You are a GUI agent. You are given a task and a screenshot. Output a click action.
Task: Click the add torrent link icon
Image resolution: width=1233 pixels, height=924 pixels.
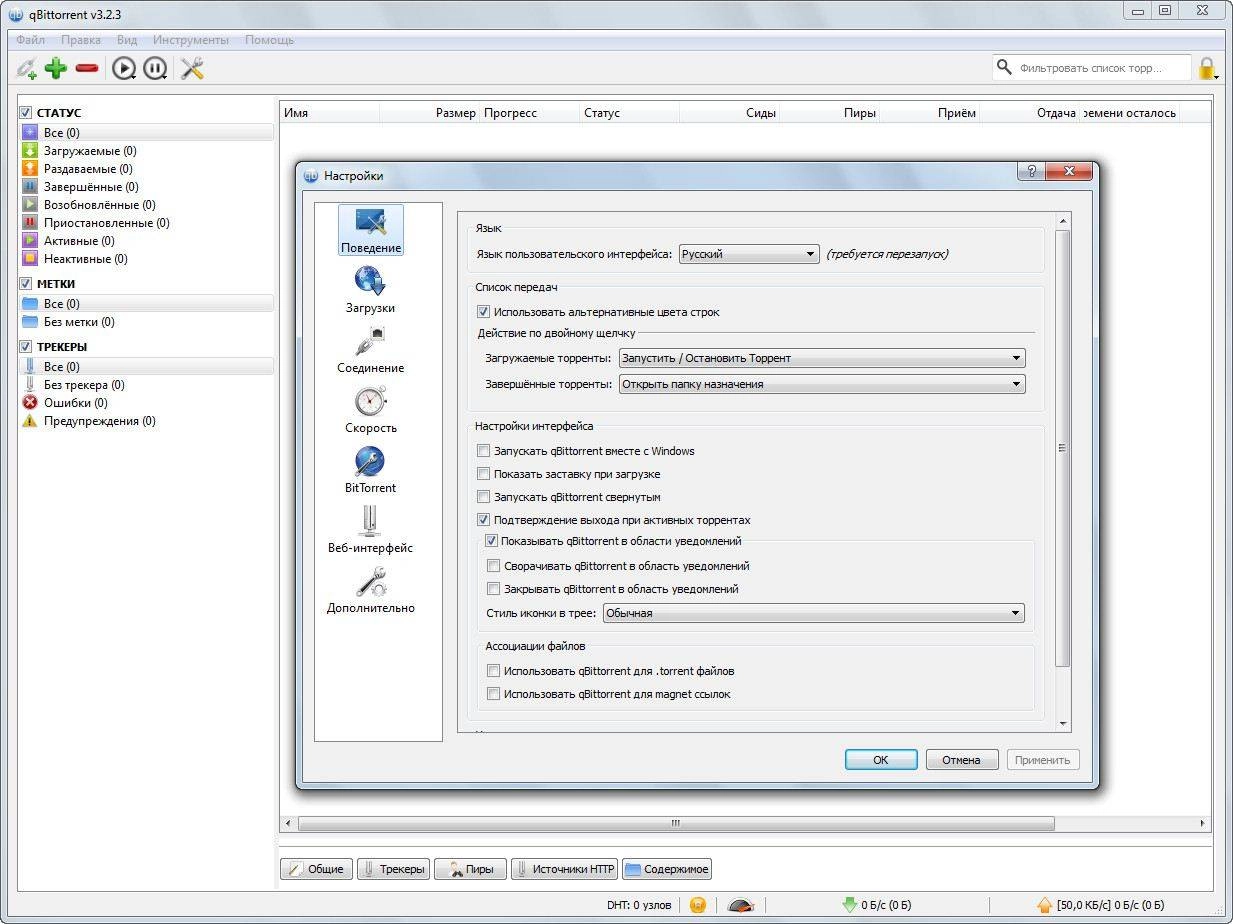click(x=26, y=68)
